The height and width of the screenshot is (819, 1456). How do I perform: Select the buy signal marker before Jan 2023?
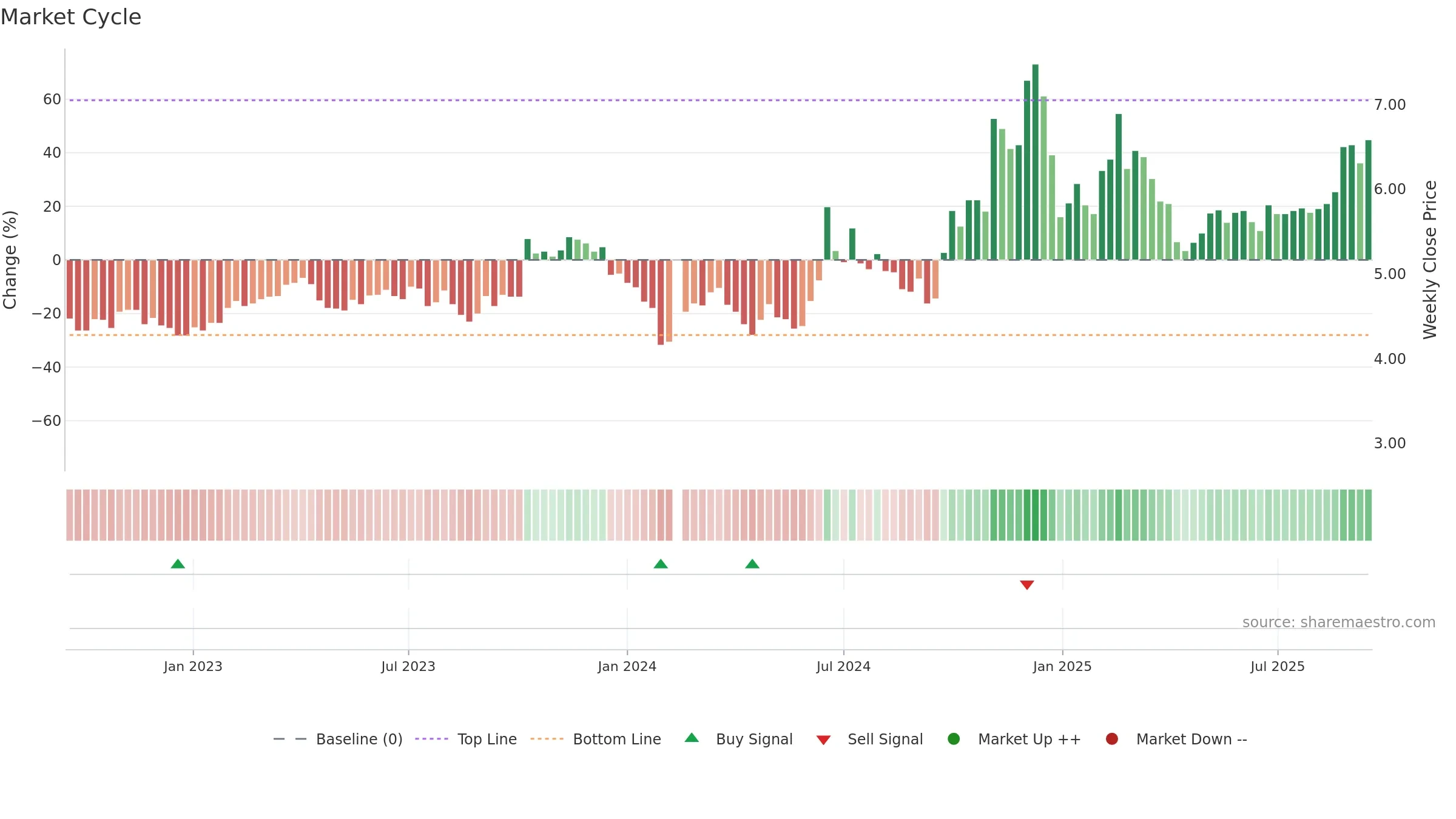pyautogui.click(x=178, y=564)
